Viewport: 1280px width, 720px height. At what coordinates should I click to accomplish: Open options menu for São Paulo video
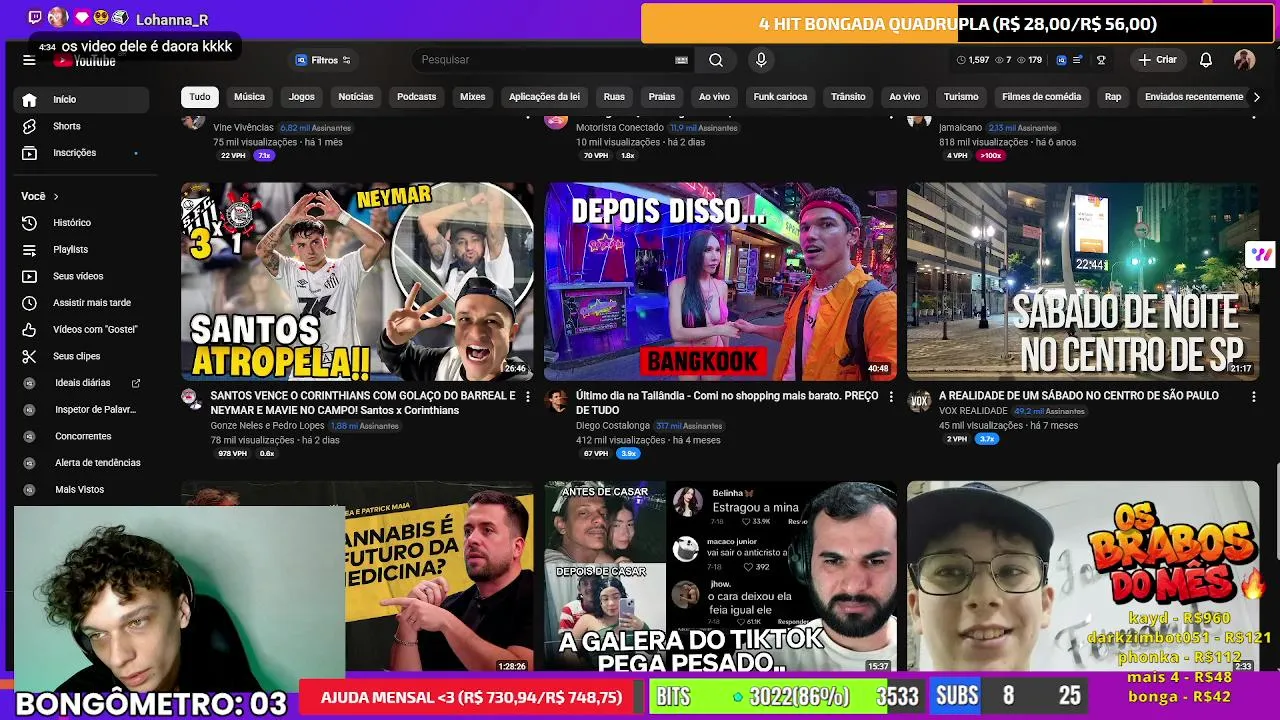point(1254,397)
